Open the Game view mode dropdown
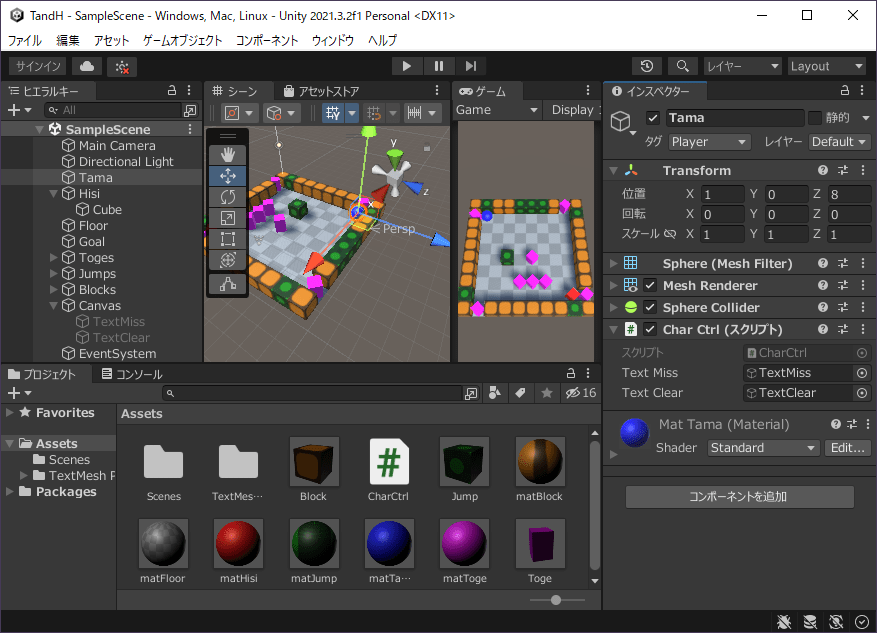This screenshot has height=633, width=877. [497, 110]
